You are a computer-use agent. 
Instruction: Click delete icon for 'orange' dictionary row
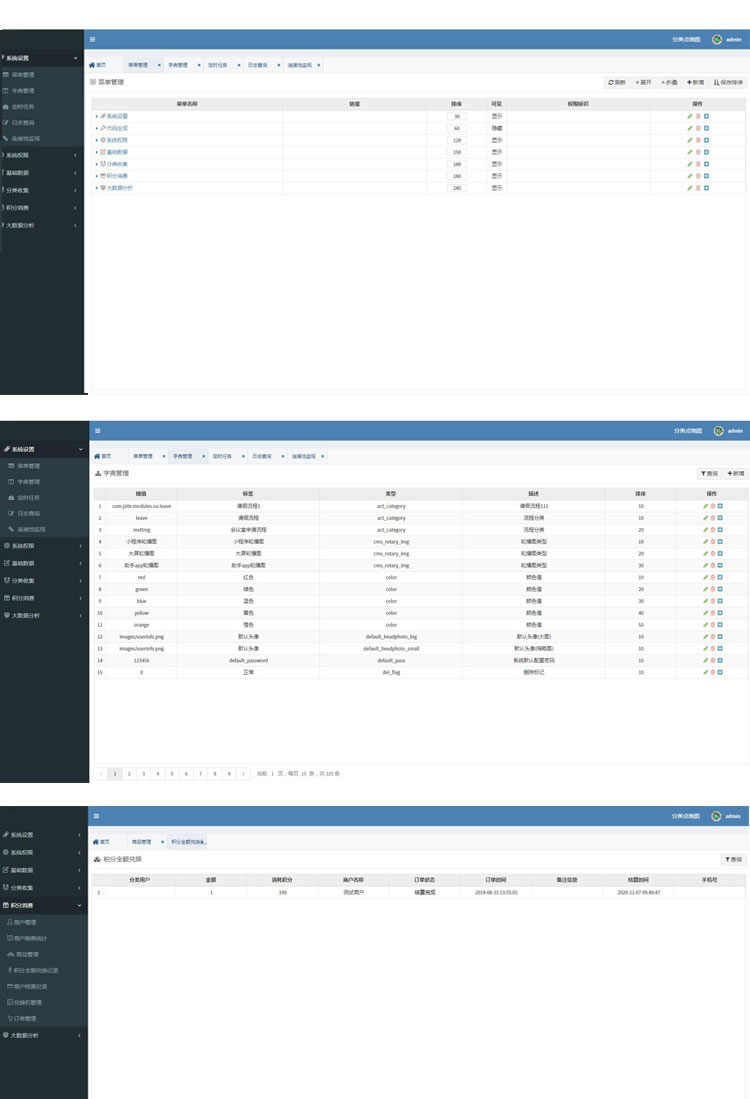tap(712, 624)
